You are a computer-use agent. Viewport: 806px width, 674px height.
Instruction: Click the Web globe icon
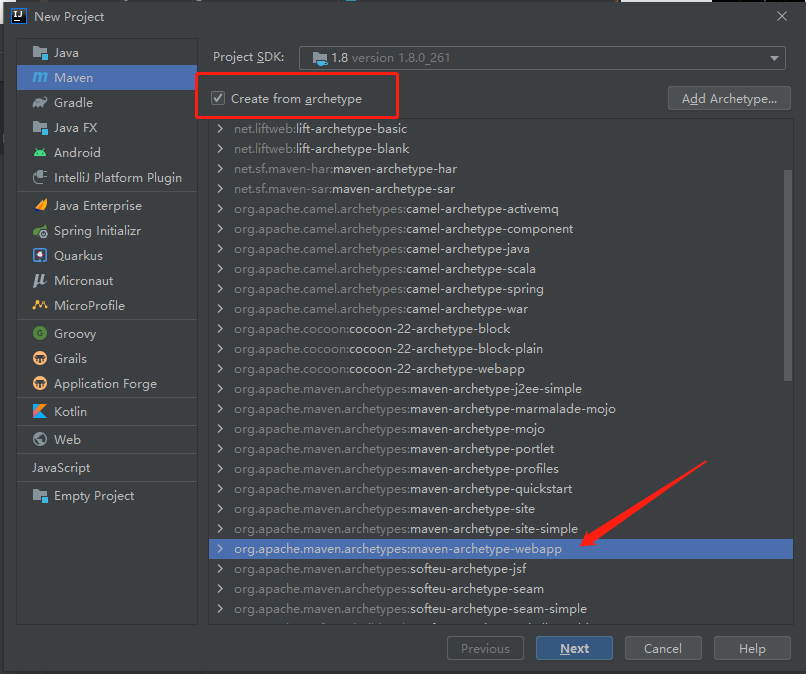(40, 439)
